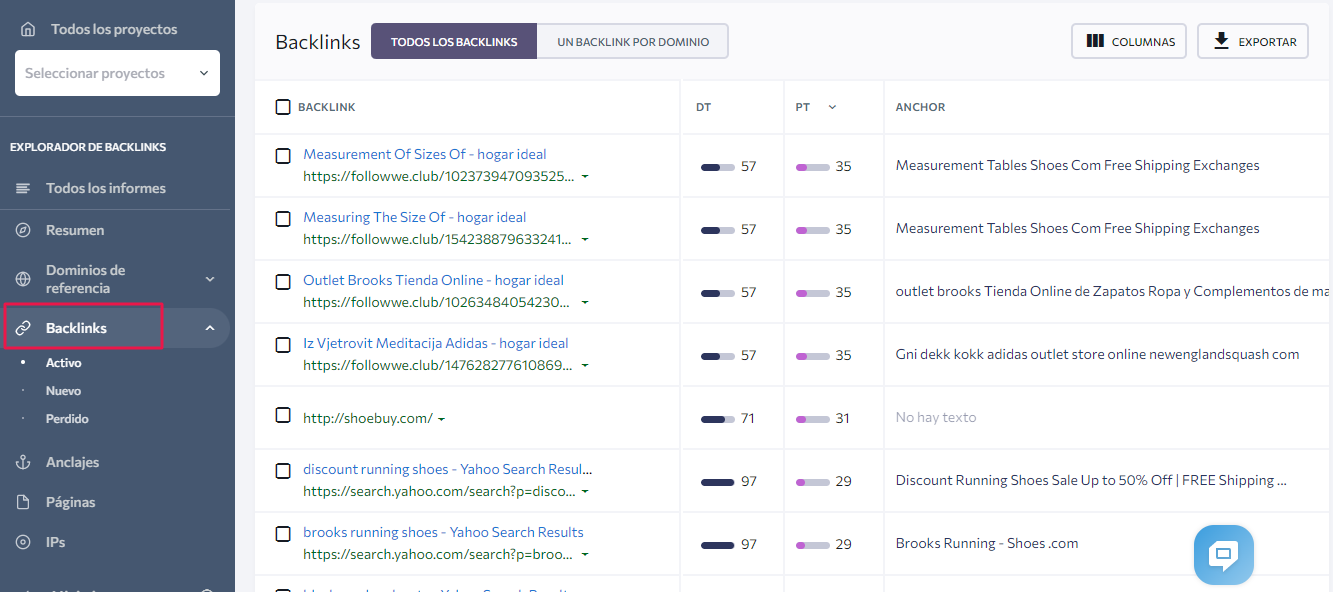The image size is (1333, 592).
Task: Click the page icon for Páginas
Action: point(24,502)
